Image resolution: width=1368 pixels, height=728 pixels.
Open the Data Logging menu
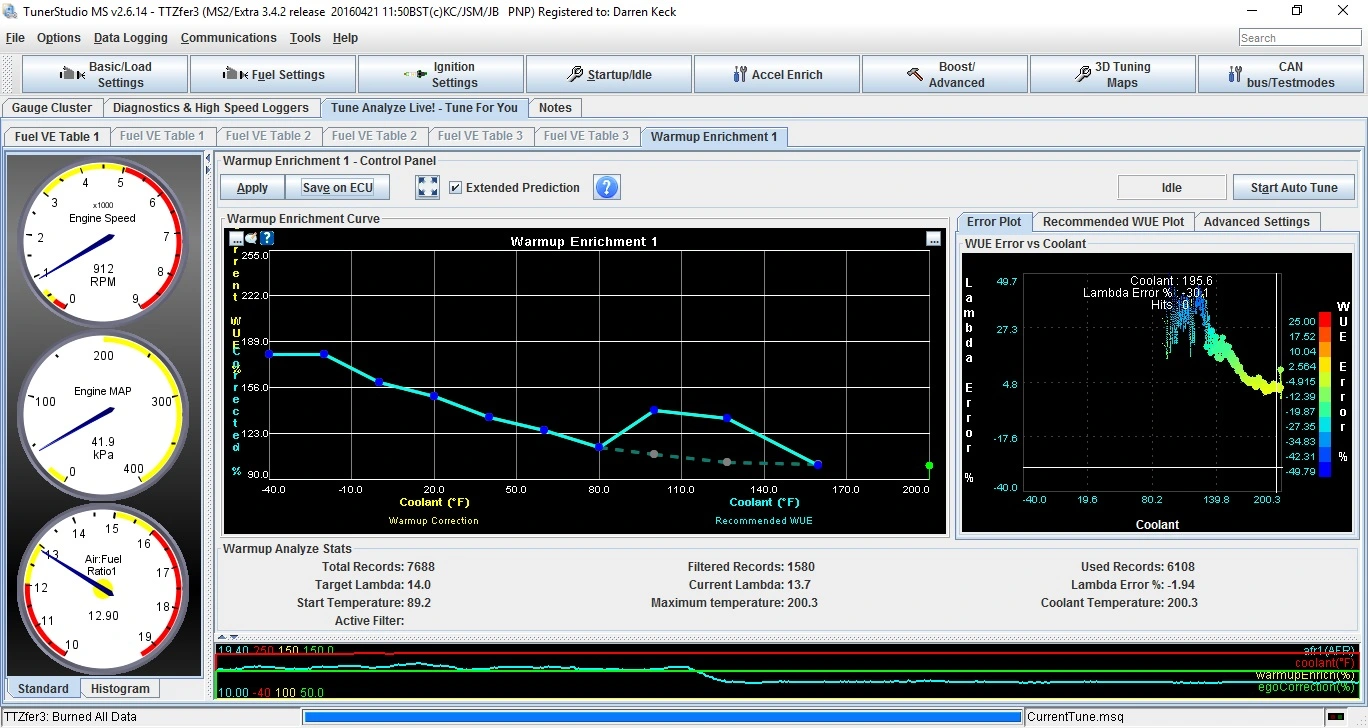coord(131,38)
